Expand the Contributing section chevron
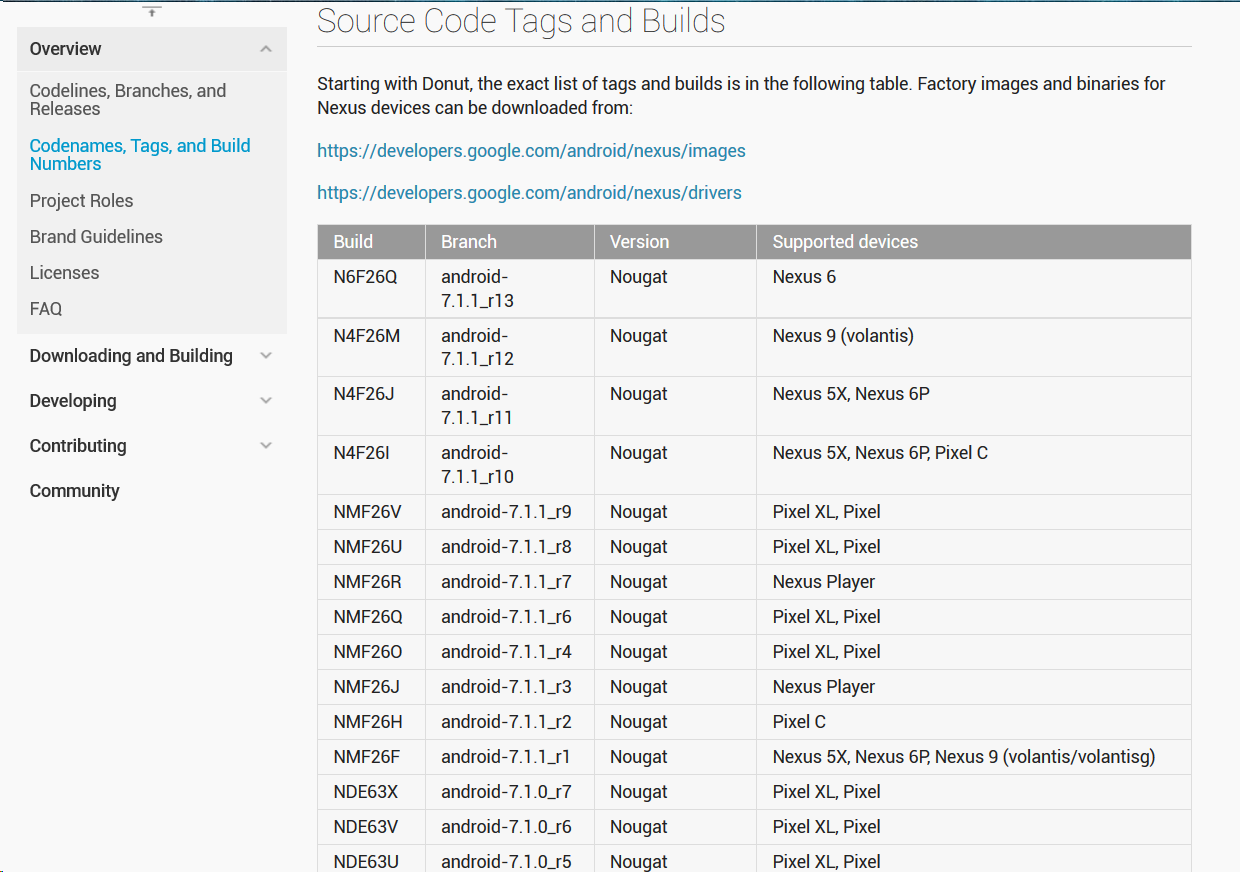 click(x=265, y=446)
